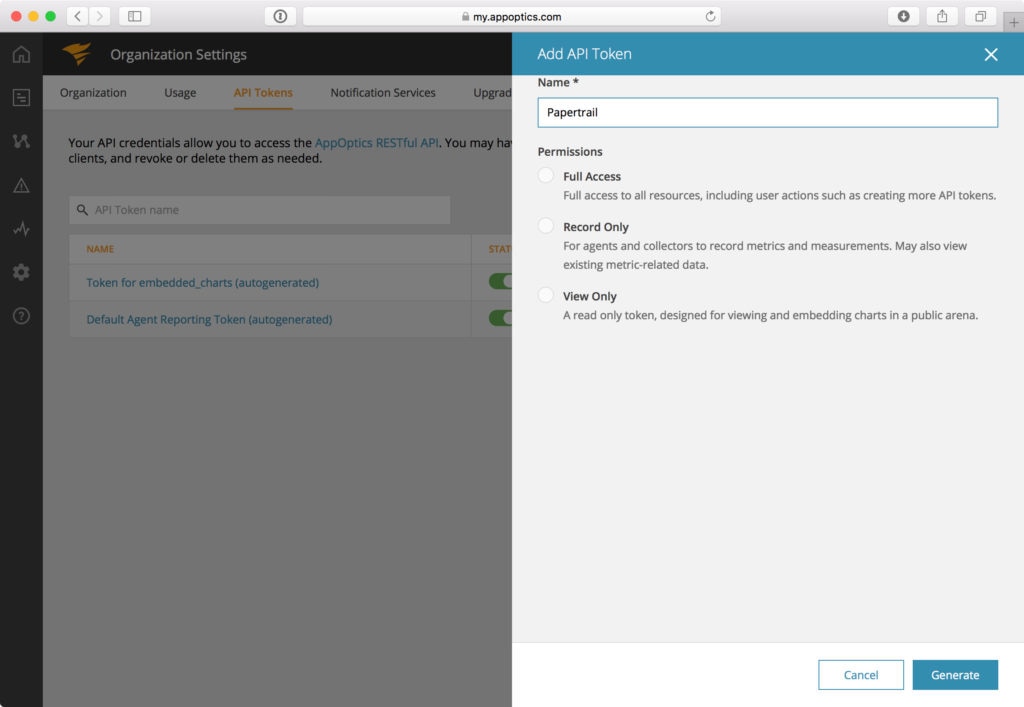Open the Metrics pulse icon in sidebar
1024x707 pixels.
(21, 229)
